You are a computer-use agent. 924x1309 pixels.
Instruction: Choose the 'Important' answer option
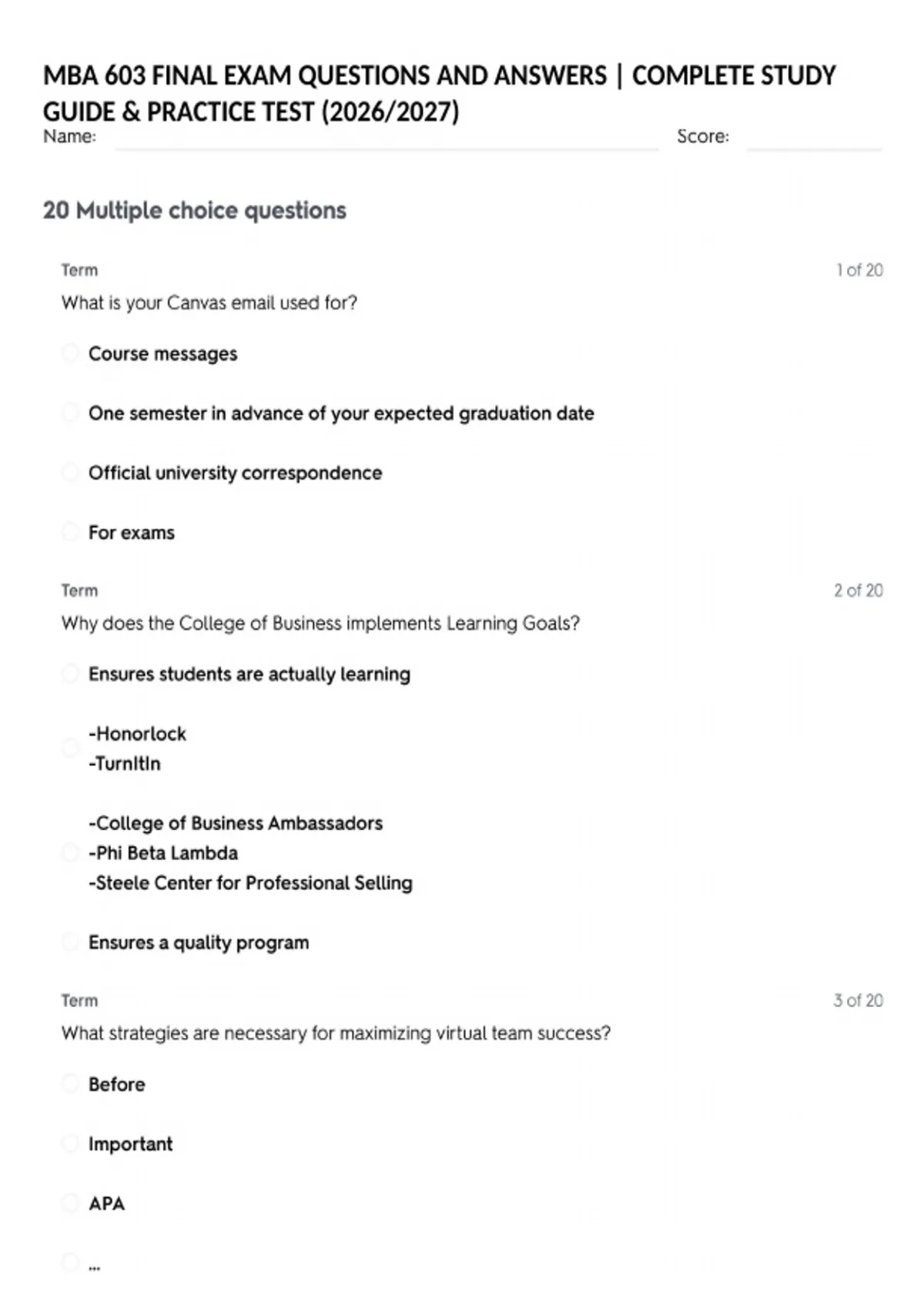70,1143
